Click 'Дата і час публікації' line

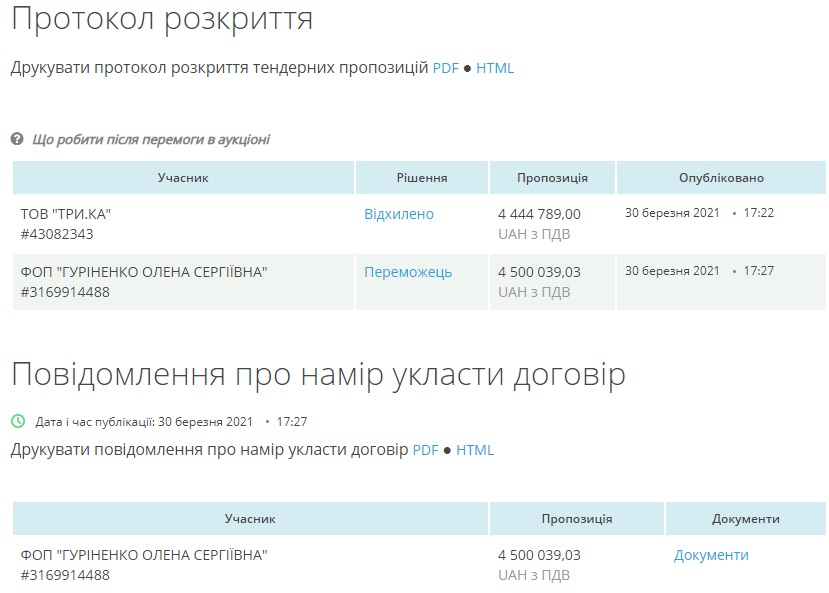click(x=171, y=422)
